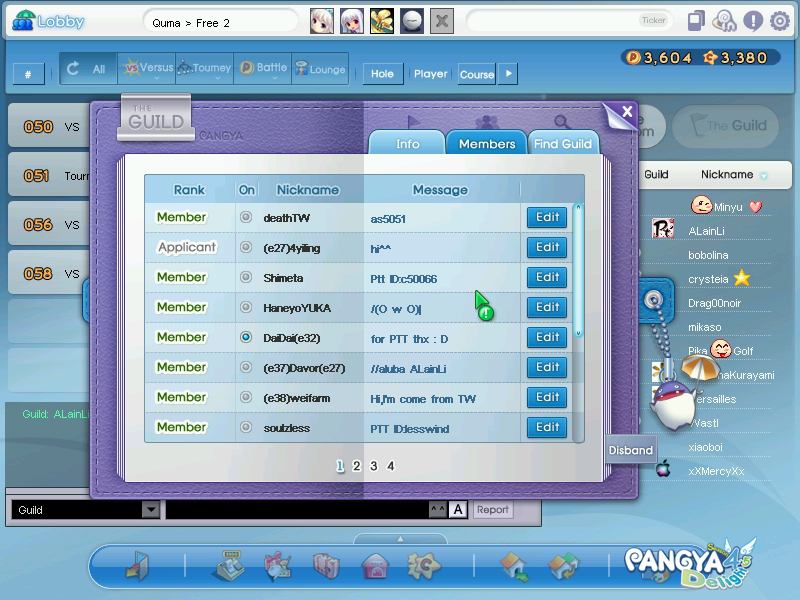Viewport: 800px width, 600px height.
Task: Edit the applicant (e27)4yiling row
Action: 547,247
